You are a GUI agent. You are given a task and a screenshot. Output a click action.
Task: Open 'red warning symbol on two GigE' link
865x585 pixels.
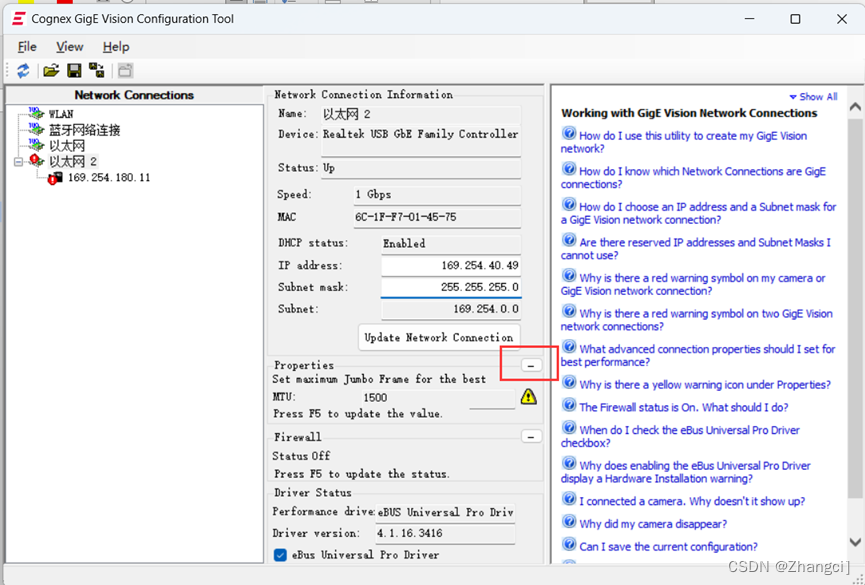[697, 320]
